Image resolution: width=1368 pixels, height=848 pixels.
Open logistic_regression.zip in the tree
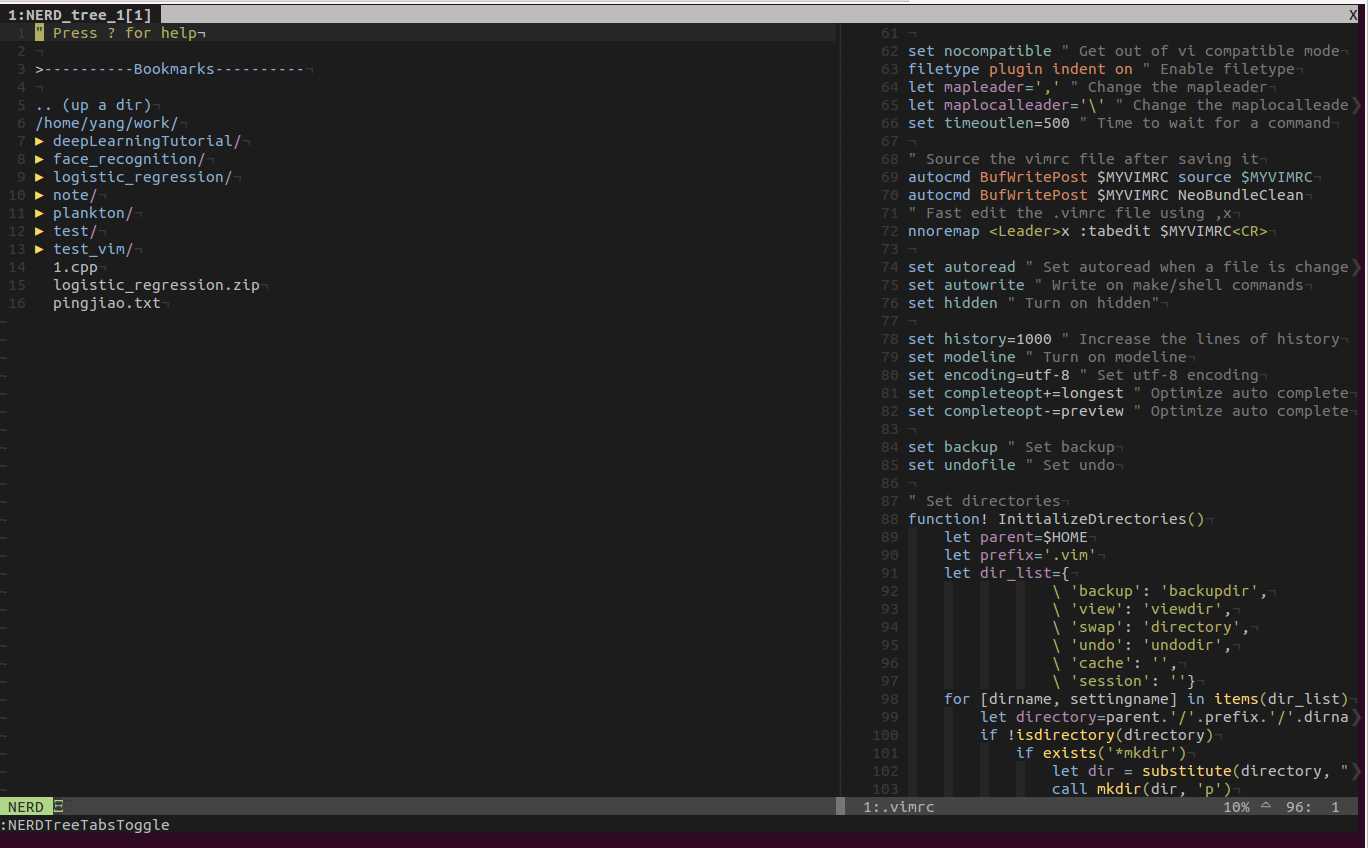(156, 285)
